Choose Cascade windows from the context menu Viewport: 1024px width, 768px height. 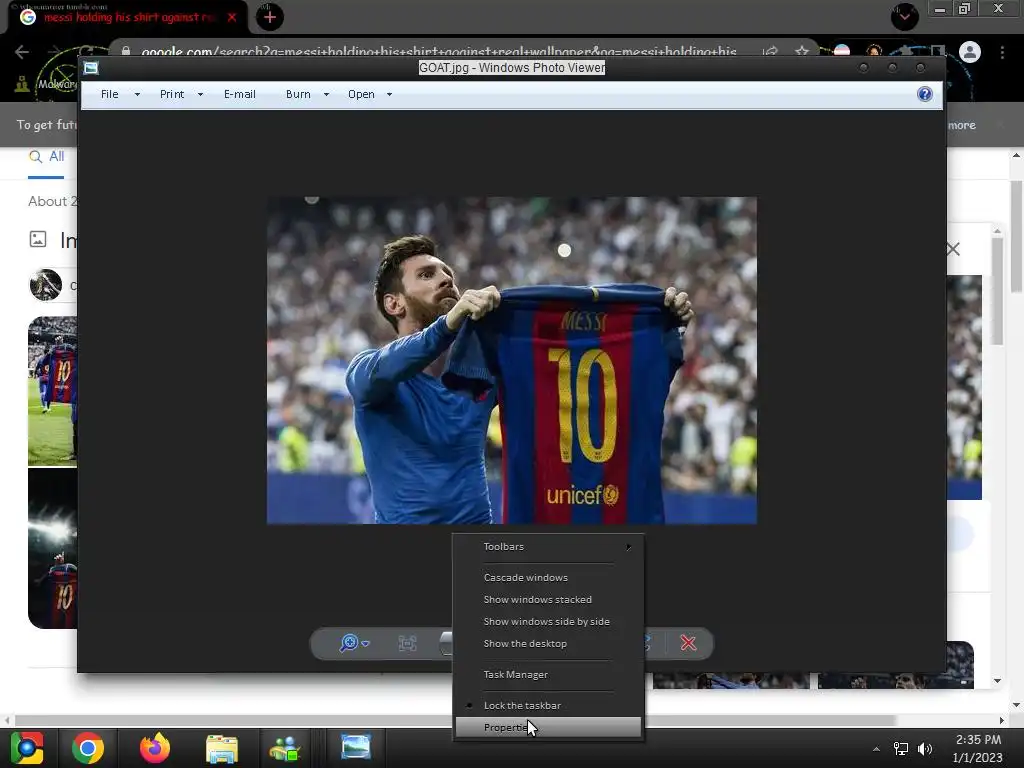(x=549, y=577)
